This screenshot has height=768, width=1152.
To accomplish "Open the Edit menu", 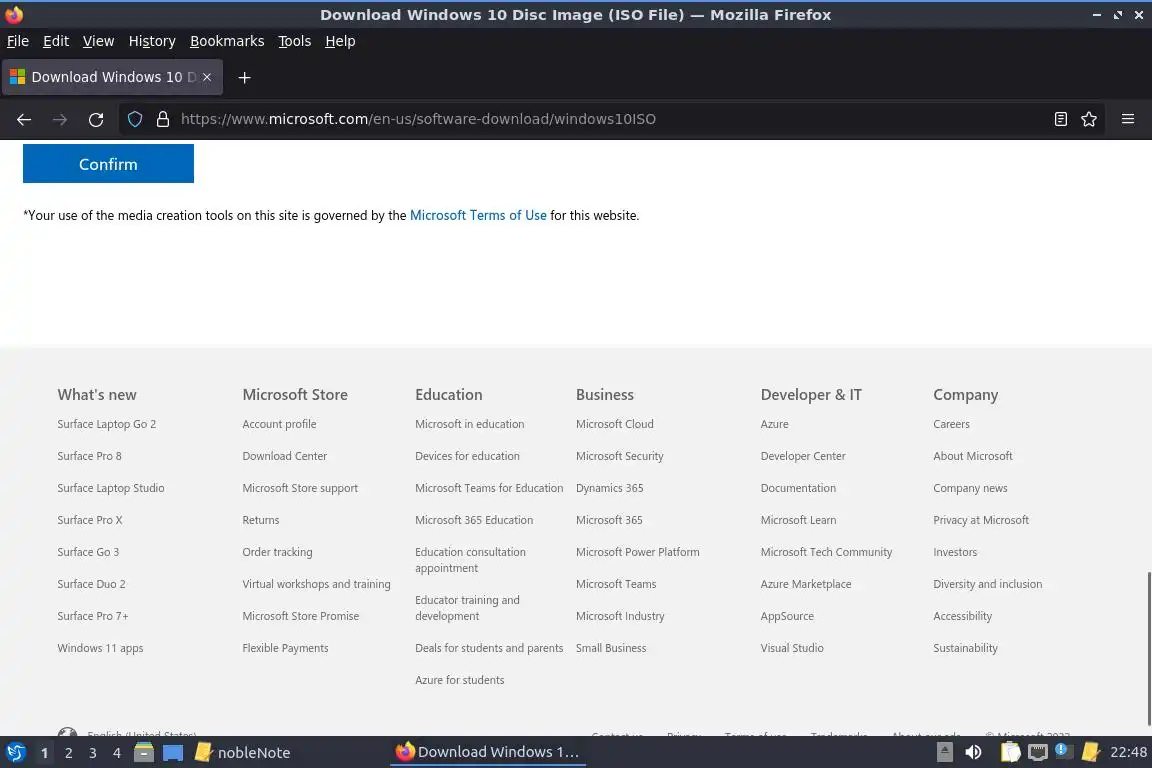I will (56, 41).
